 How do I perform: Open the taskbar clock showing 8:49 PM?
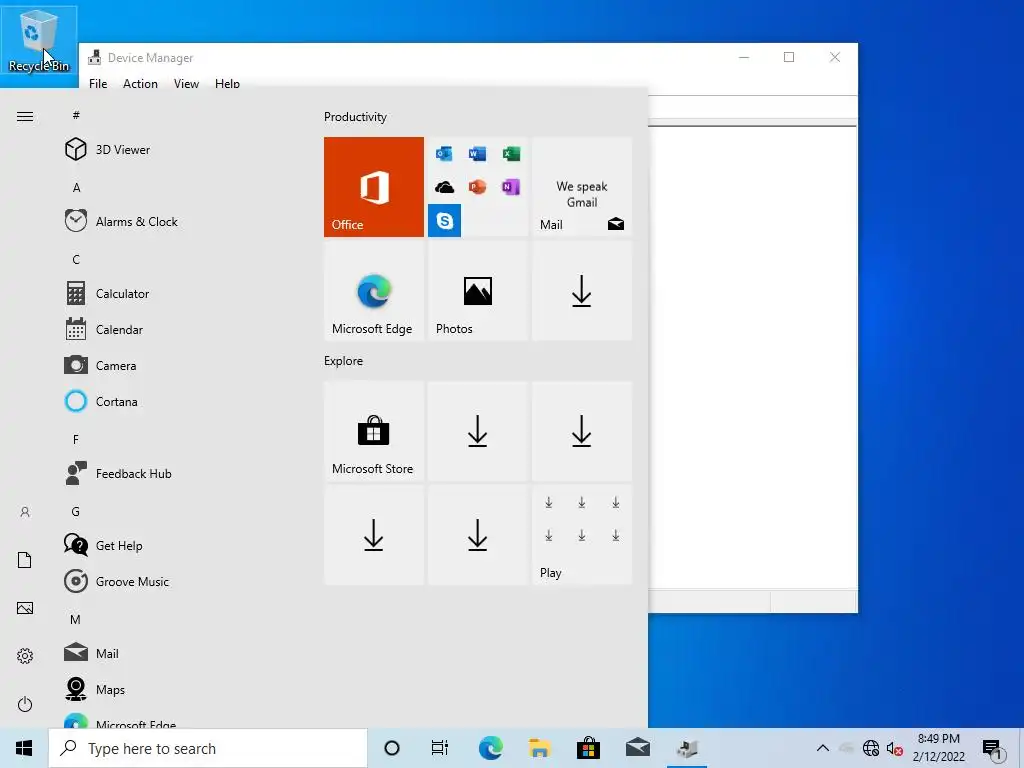coord(938,748)
